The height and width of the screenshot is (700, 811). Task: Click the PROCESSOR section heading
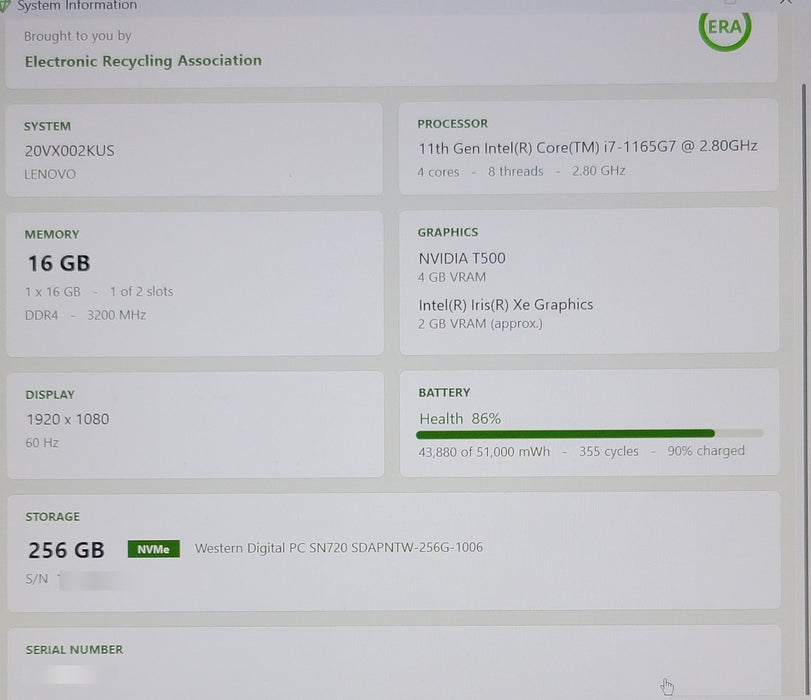453,124
